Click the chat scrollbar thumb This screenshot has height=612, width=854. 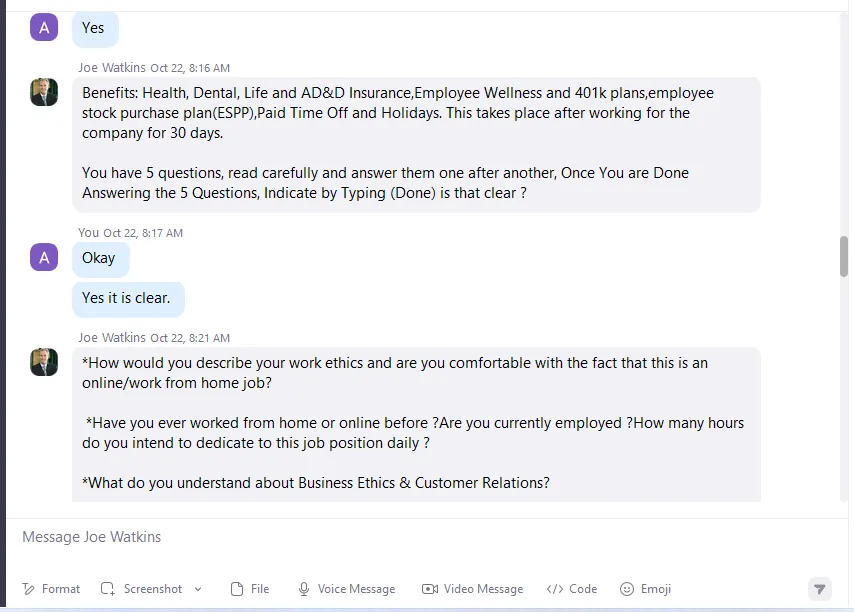tap(844, 256)
